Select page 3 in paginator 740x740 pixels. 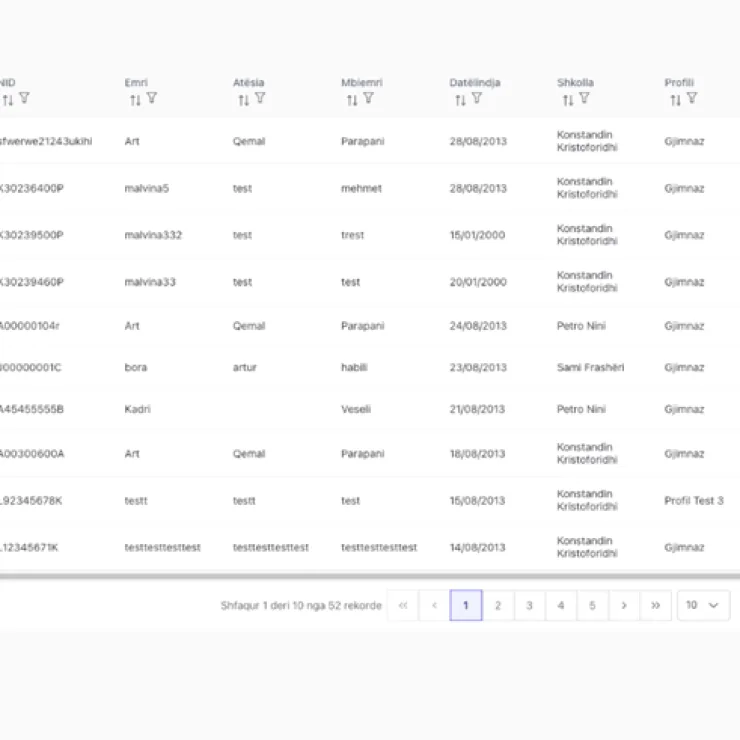(x=530, y=605)
